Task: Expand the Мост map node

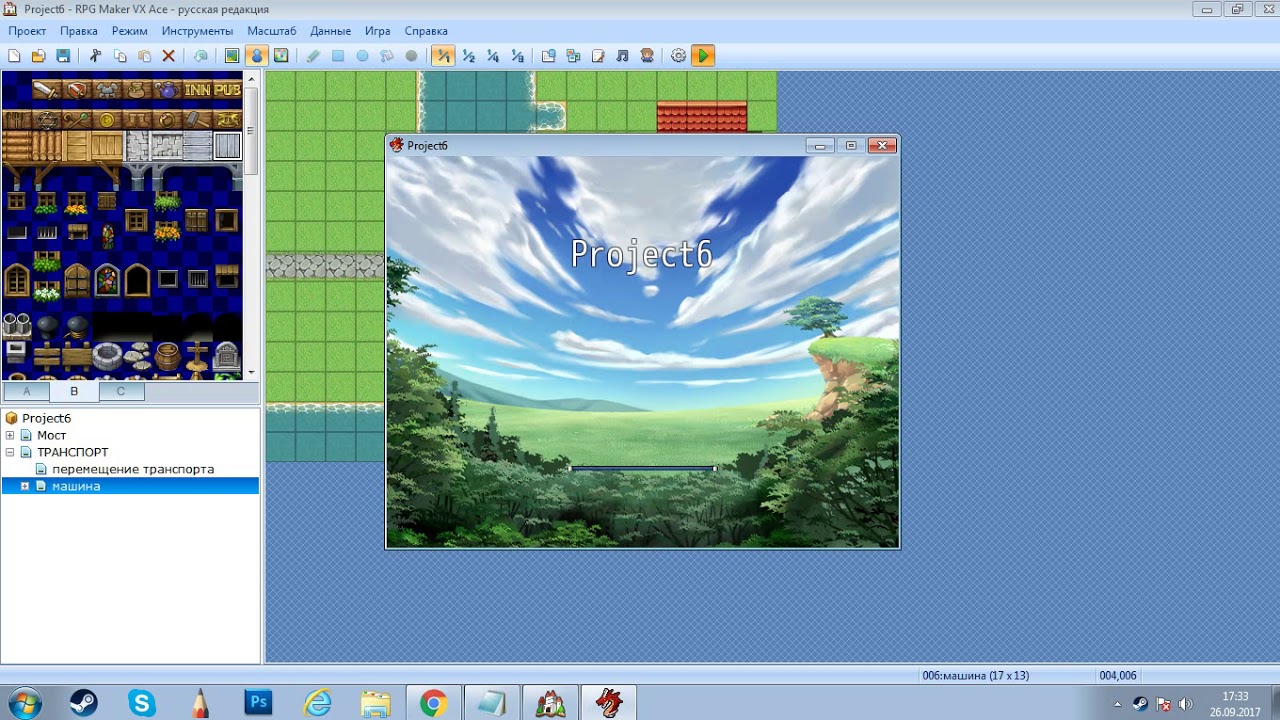Action: point(10,435)
